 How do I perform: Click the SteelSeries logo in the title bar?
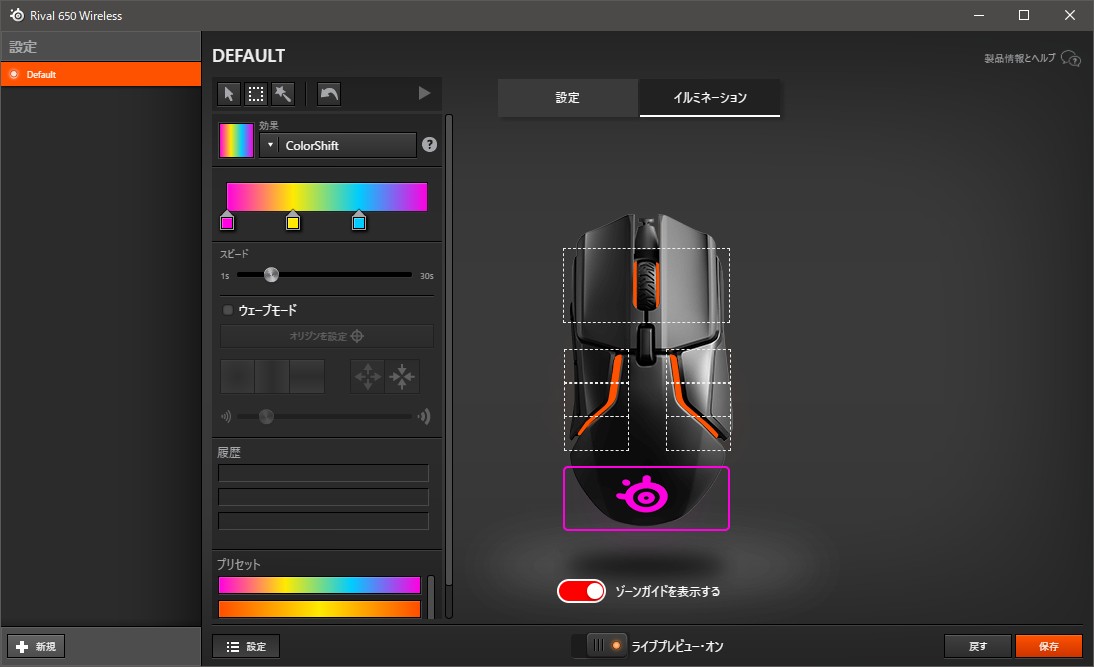17,15
